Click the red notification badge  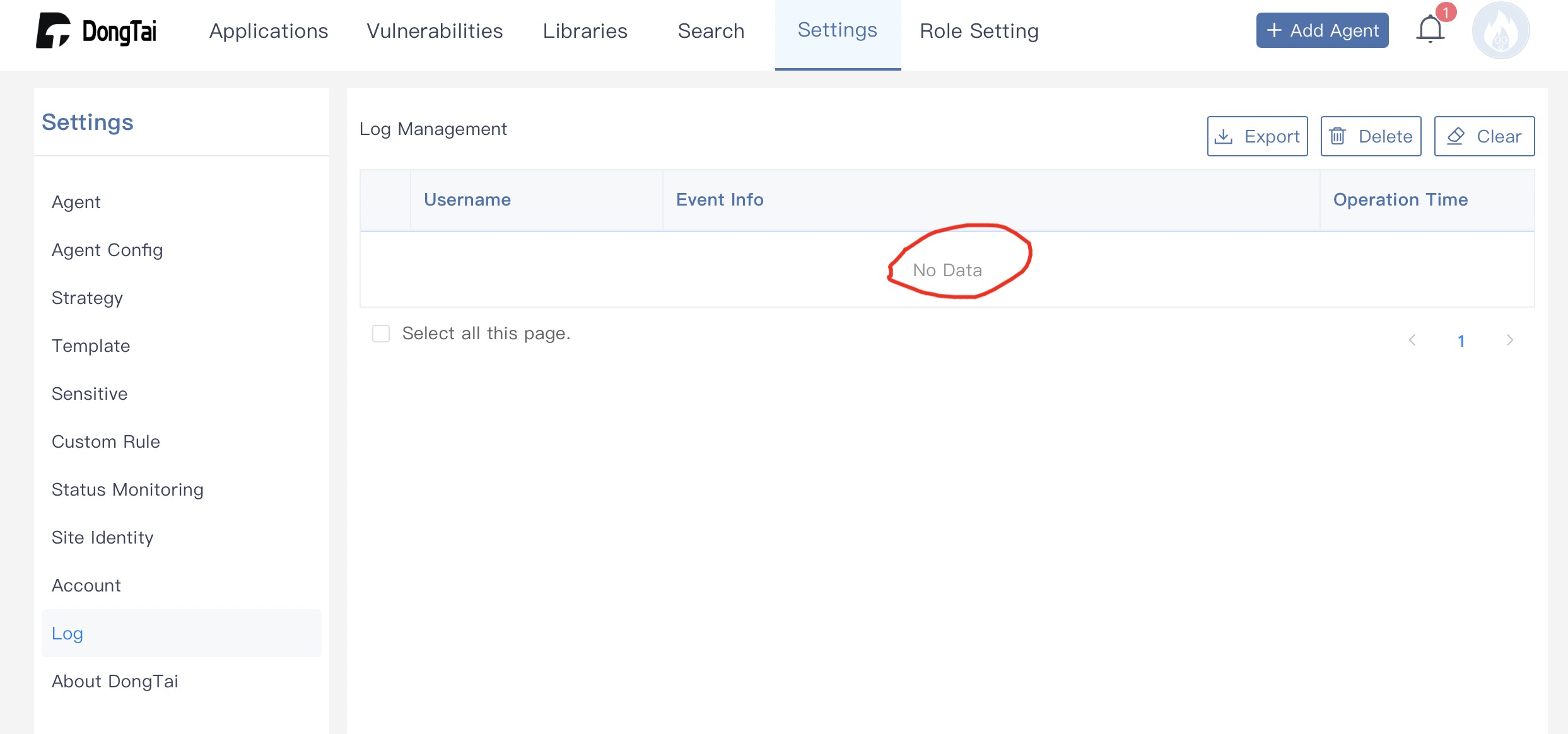pyautogui.click(x=1446, y=13)
